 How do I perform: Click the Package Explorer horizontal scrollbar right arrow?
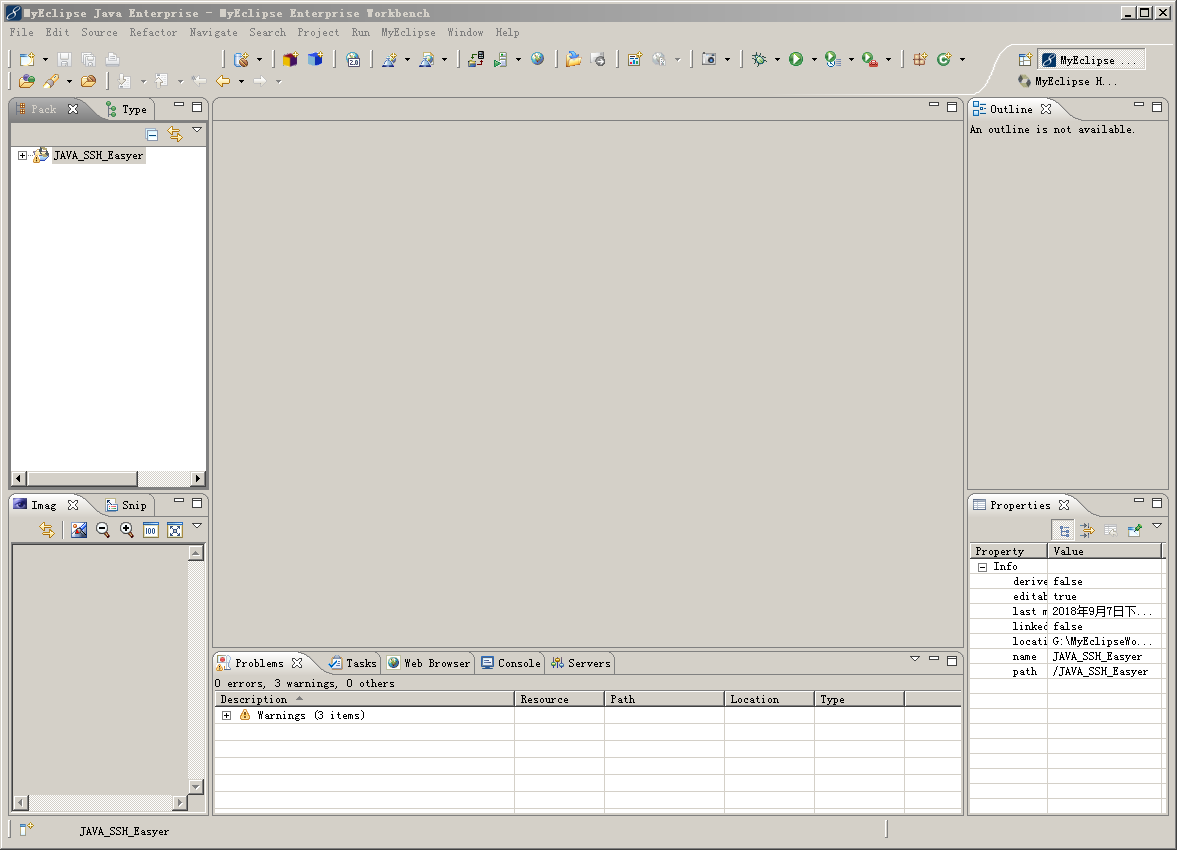pyautogui.click(x=198, y=479)
